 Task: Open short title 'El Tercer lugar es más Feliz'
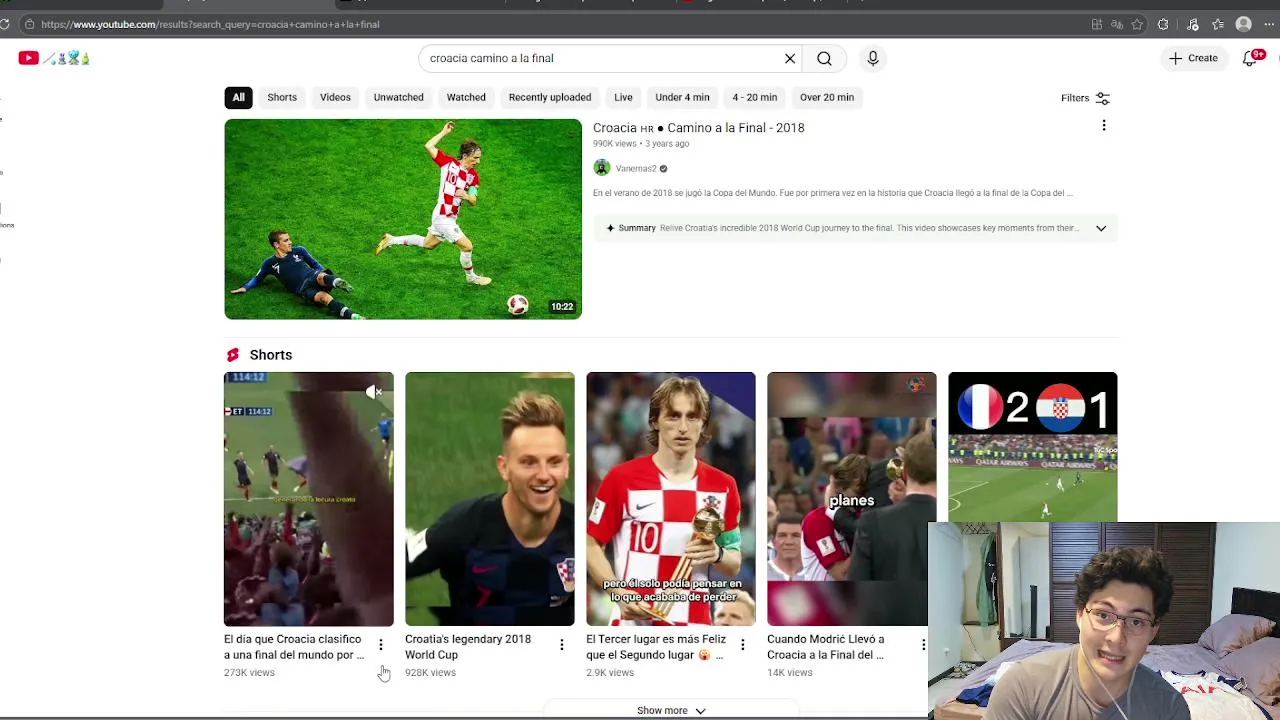(x=655, y=647)
